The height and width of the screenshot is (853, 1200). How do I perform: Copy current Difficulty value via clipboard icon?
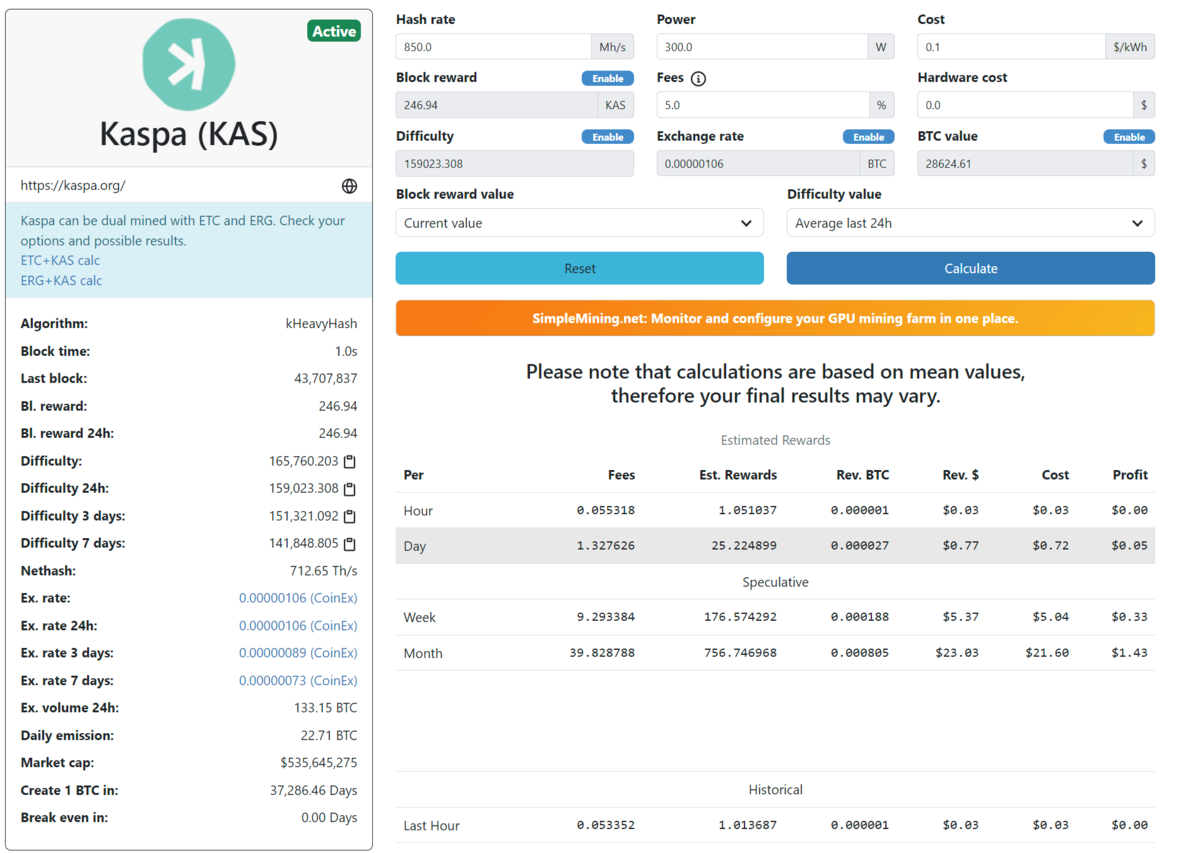click(x=350, y=462)
